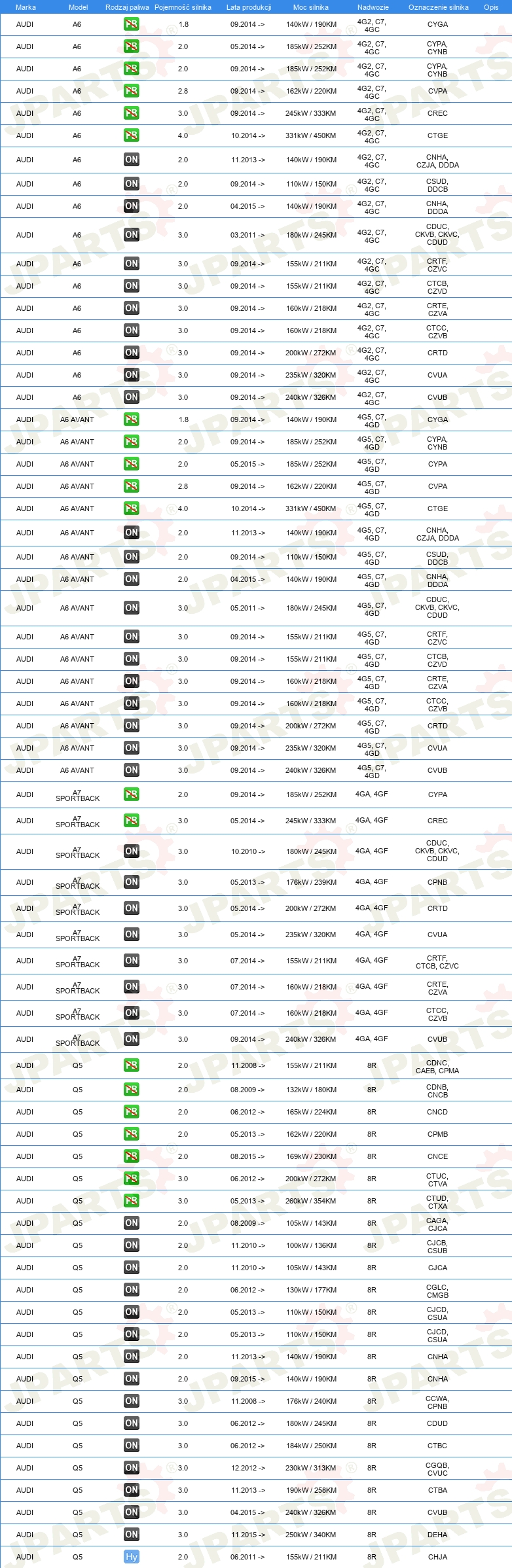This screenshot has height=1568, width=512.
Task: Click the 184kW / 250KM power cell
Action: point(311,1446)
